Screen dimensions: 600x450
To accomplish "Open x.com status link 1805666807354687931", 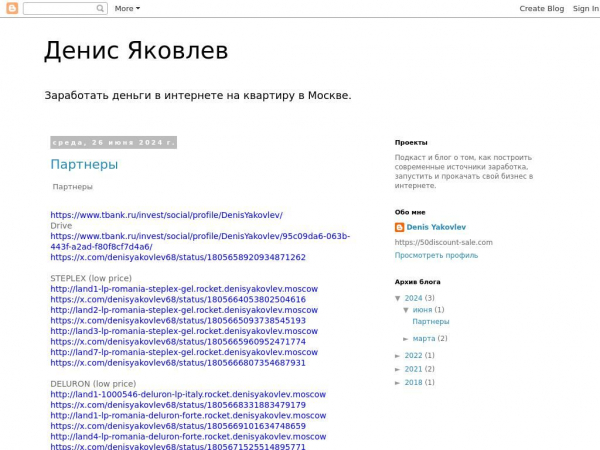I will click(x=178, y=363).
